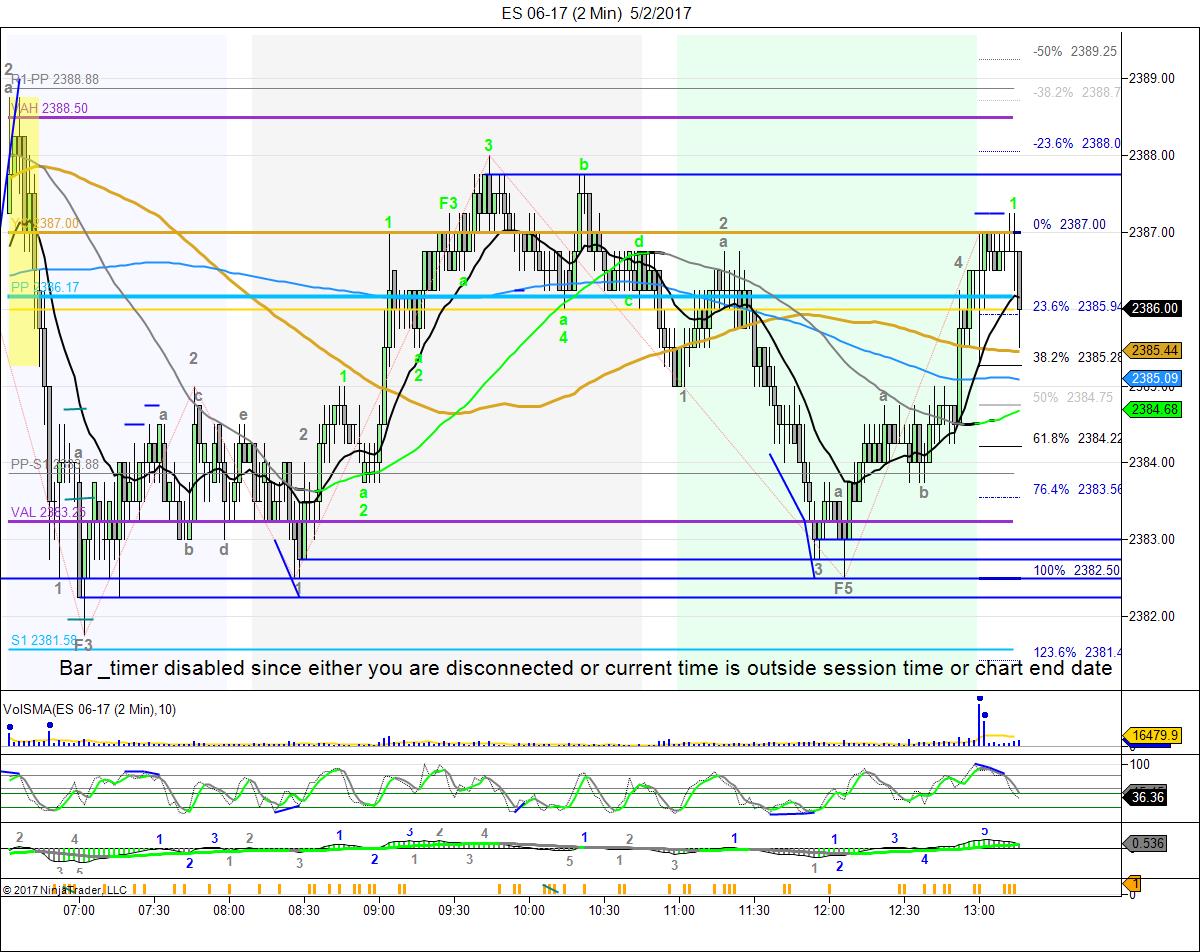
Task: Click the VolSMA(ES 06-17 (2 Min),10) indicator label
Action: 90,709
